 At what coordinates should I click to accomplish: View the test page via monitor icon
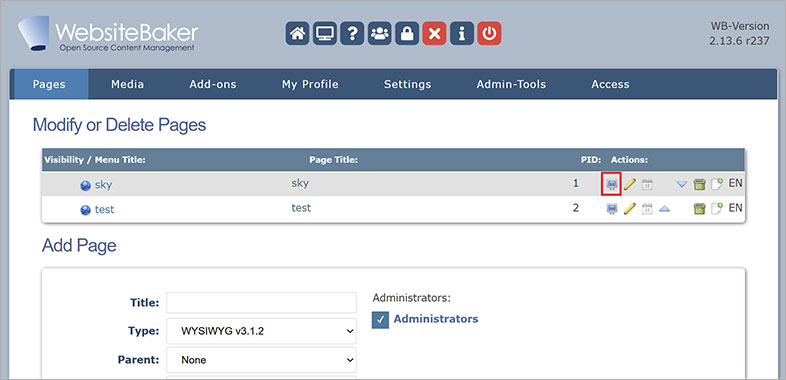(x=612, y=209)
